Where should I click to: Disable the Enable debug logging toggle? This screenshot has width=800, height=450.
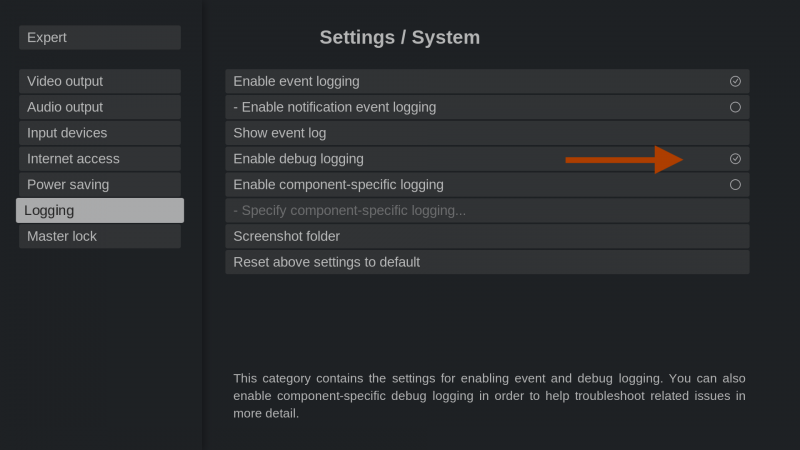tap(735, 159)
